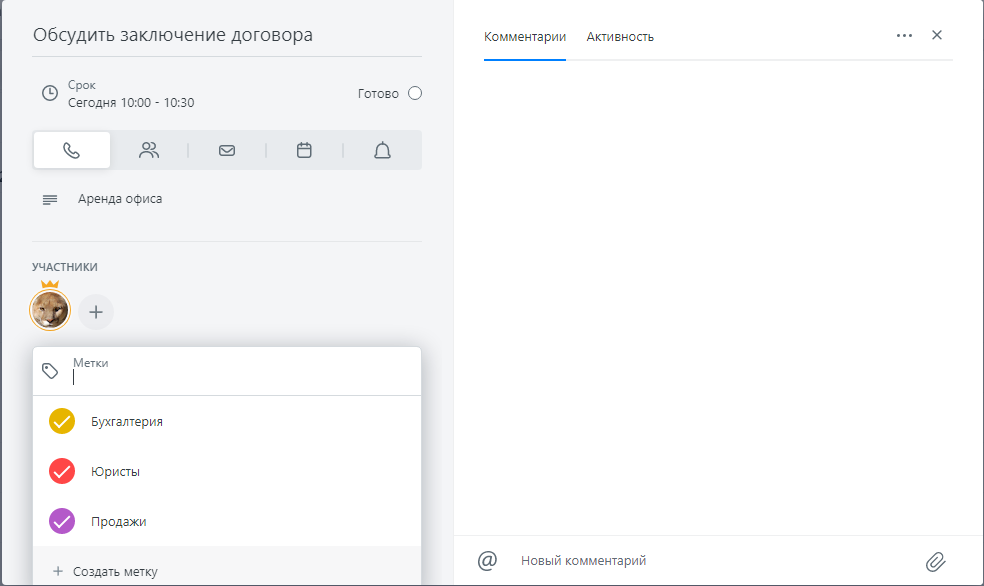The image size is (984, 586).
Task: Click the Аренда офиса description text
Action: click(x=120, y=199)
